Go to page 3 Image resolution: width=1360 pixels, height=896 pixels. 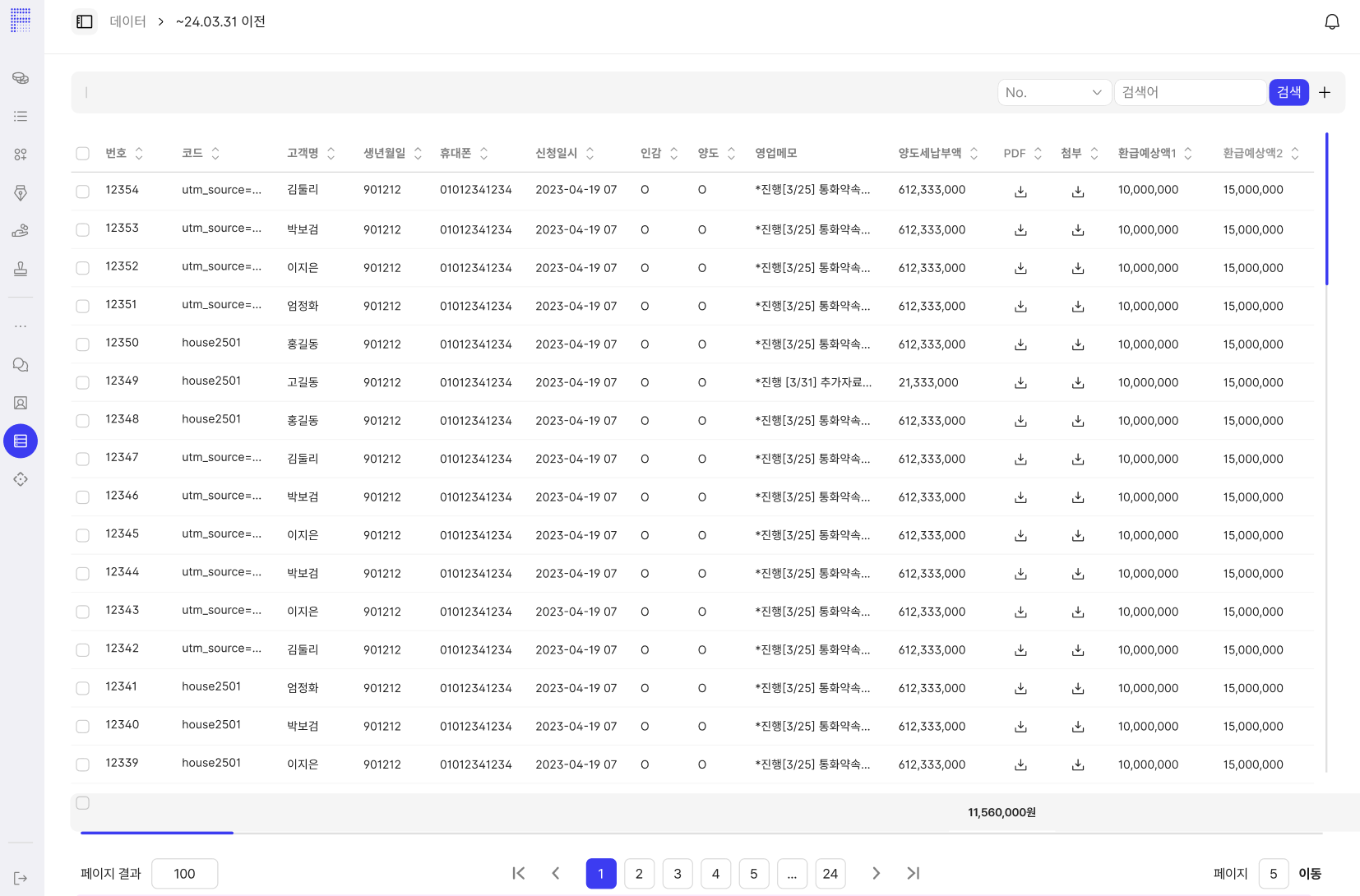click(678, 874)
